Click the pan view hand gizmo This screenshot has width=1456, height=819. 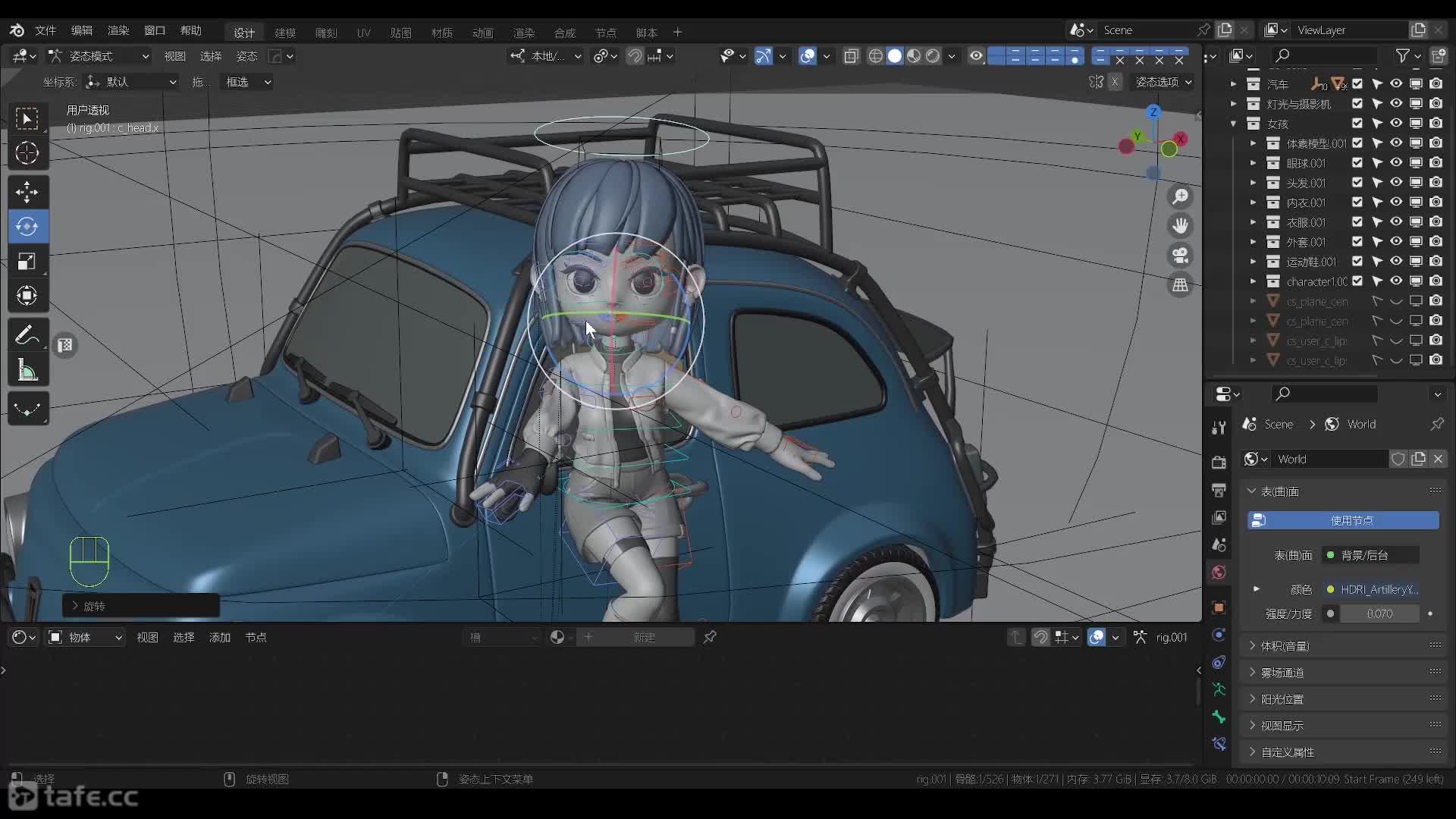pos(1181,226)
